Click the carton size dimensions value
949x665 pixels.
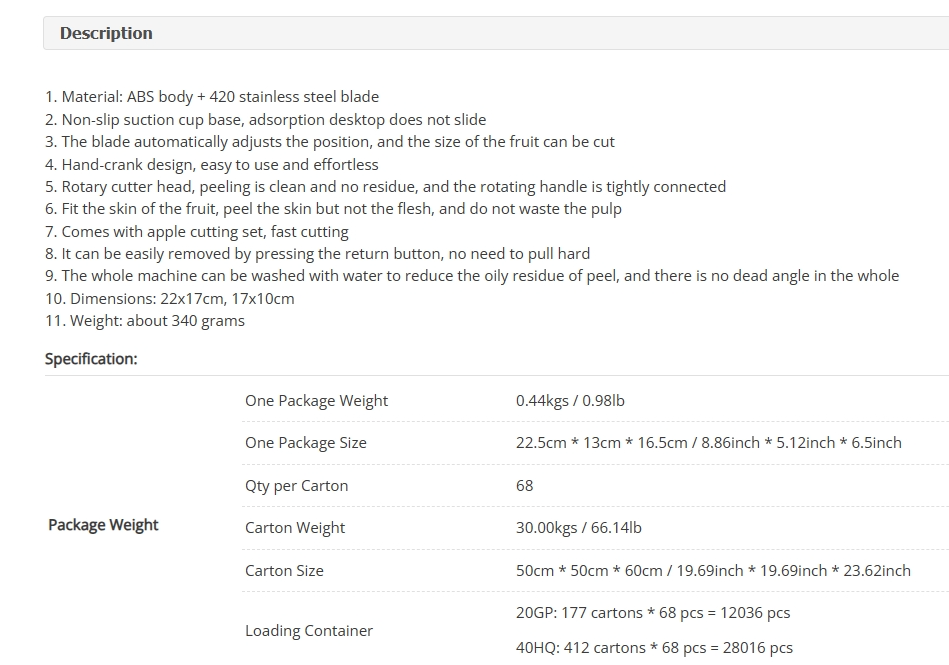click(x=713, y=571)
